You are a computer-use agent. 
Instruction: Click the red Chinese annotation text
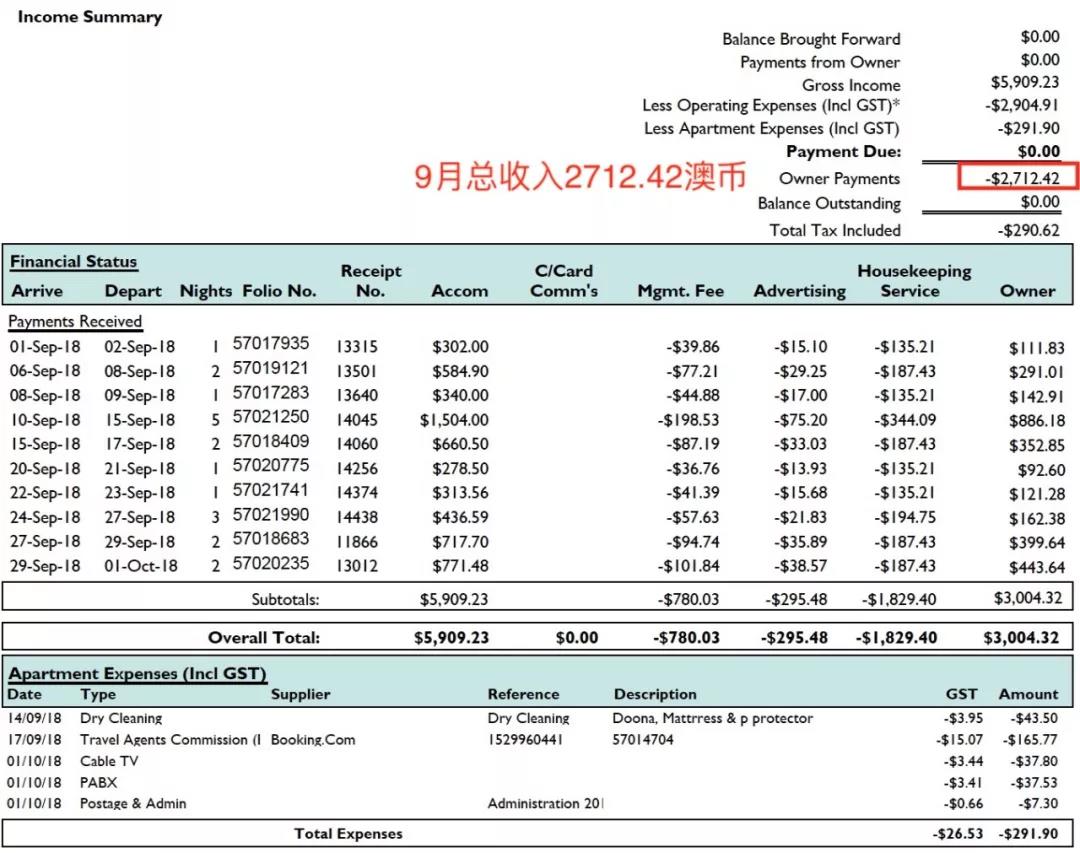pyautogui.click(x=581, y=177)
